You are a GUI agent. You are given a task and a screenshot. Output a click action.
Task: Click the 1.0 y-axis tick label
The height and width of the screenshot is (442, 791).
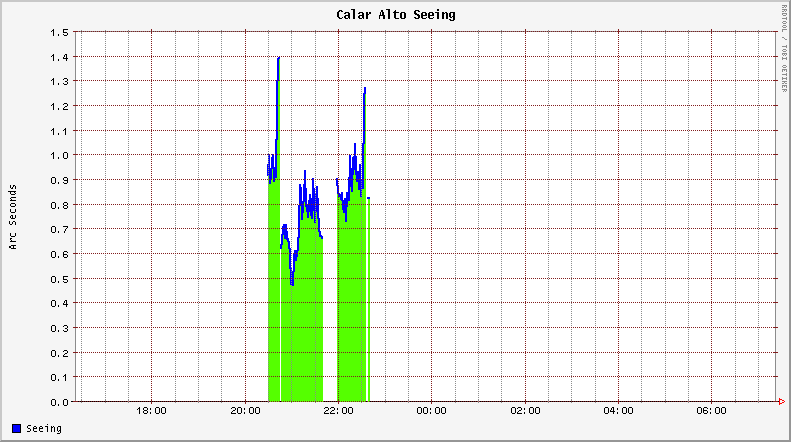click(59, 155)
